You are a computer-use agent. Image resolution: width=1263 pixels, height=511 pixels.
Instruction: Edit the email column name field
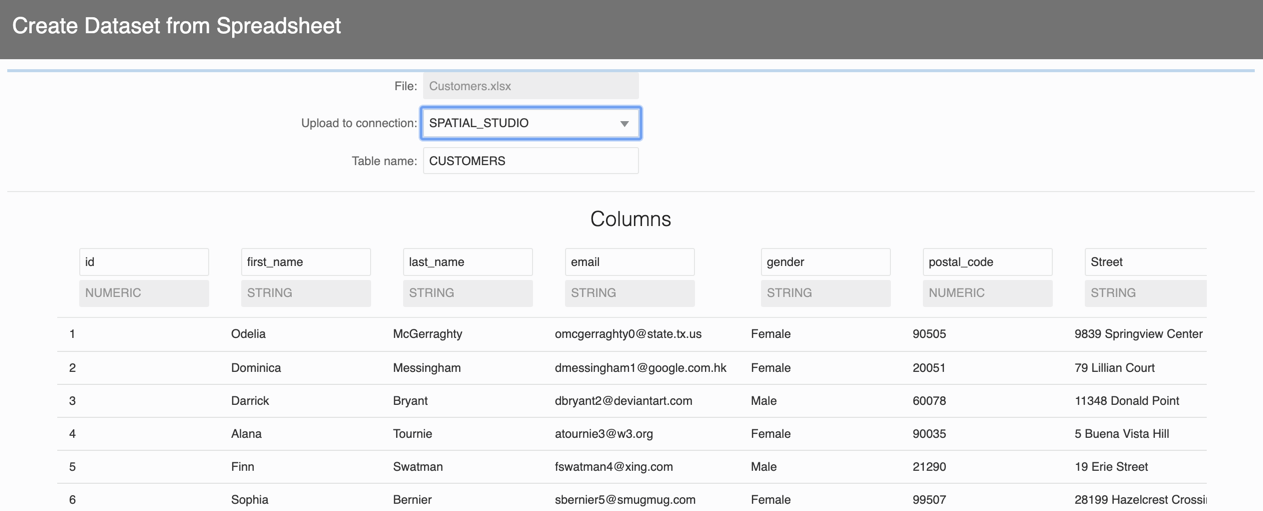point(630,262)
